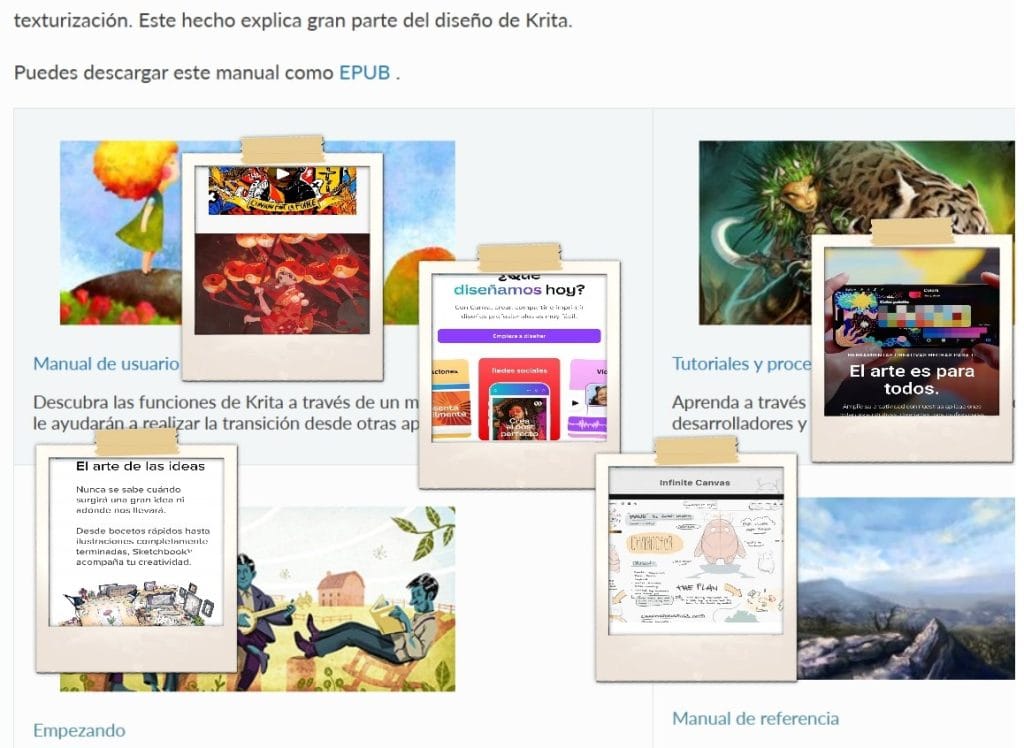Click the Infinite Canvas title bar

(695, 483)
